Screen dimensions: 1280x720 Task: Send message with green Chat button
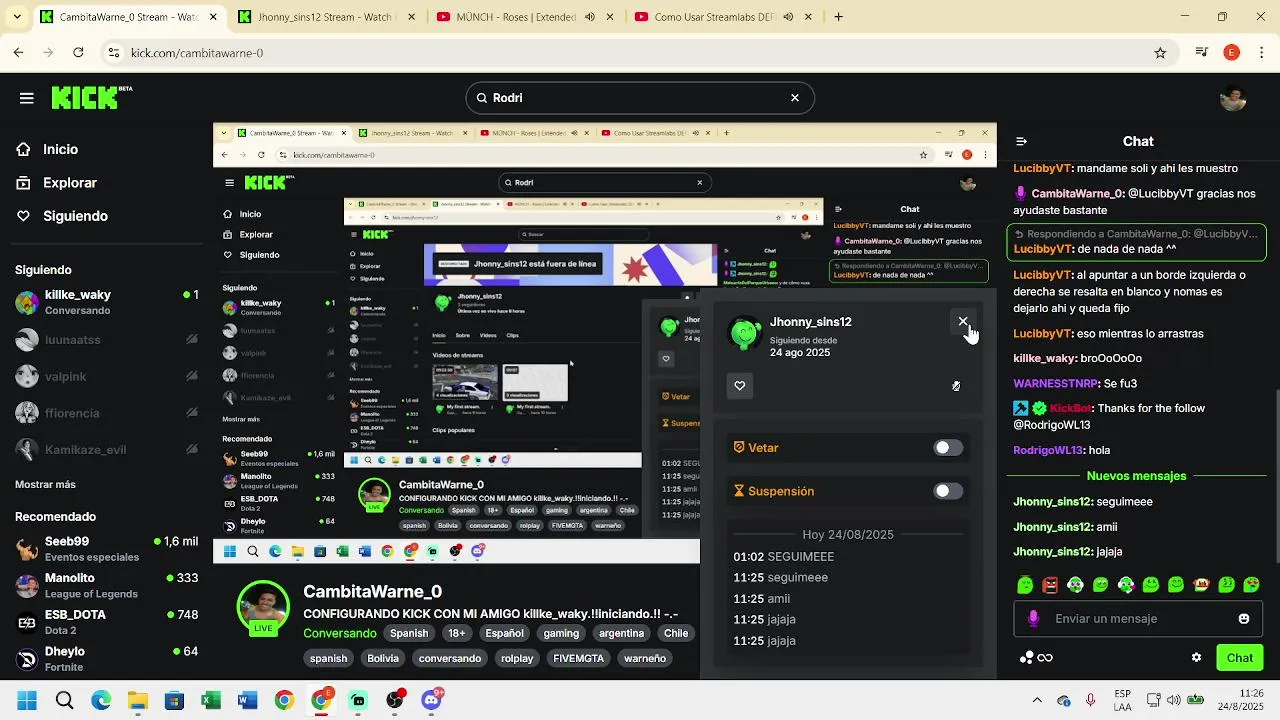tap(1240, 658)
